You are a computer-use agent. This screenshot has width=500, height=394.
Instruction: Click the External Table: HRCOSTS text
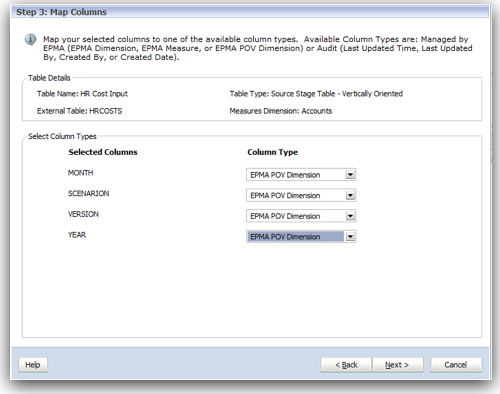(79, 111)
